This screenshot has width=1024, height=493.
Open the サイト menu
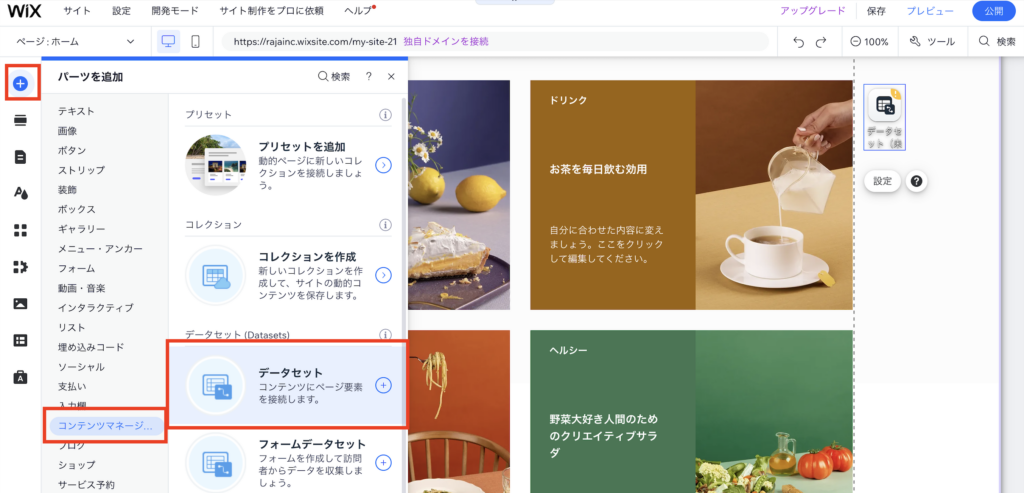[78, 11]
